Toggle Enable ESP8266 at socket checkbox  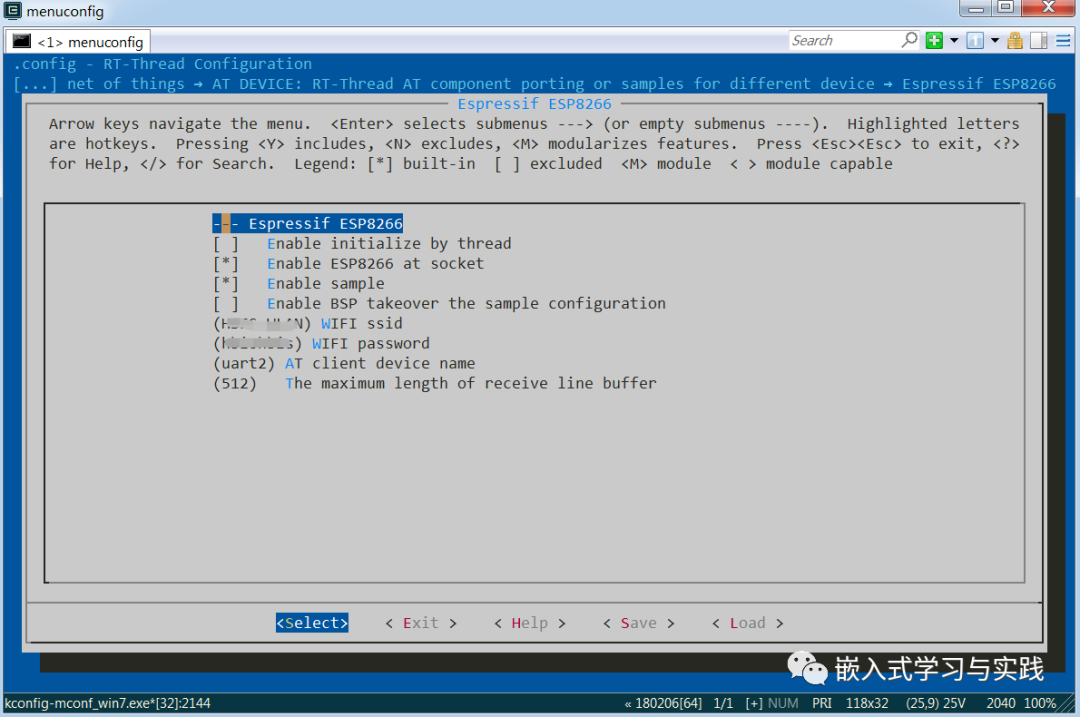pyautogui.click(x=225, y=264)
